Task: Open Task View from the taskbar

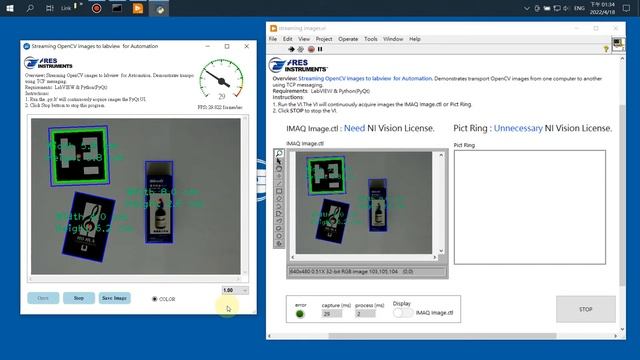Action: 49,8
